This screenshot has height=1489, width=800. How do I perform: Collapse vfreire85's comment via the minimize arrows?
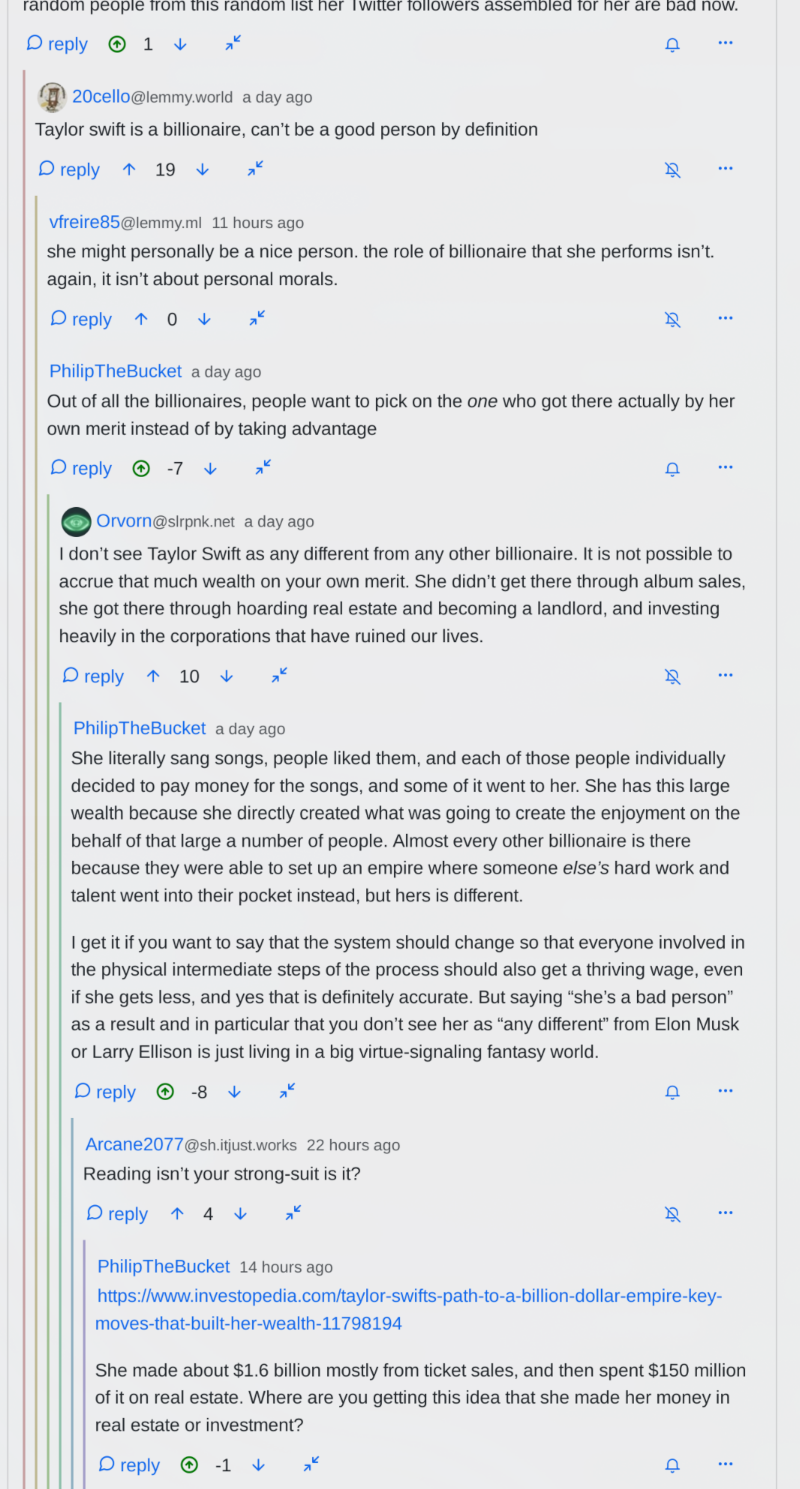(x=256, y=318)
